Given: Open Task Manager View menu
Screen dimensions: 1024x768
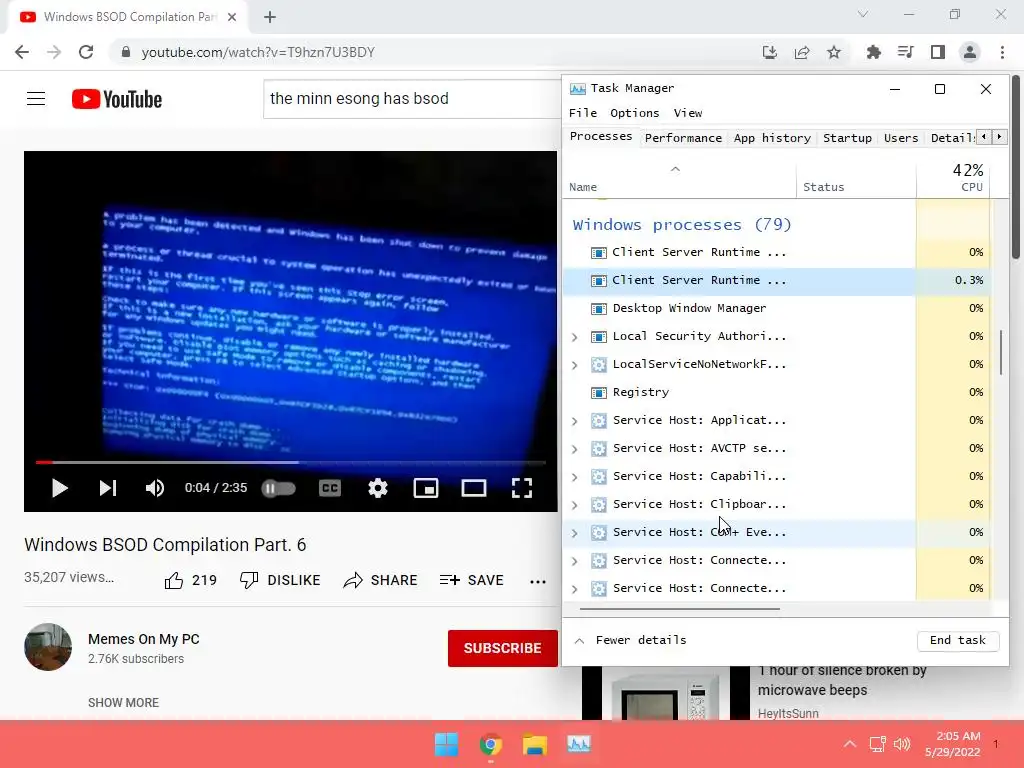Looking at the screenshot, I should click(688, 113).
